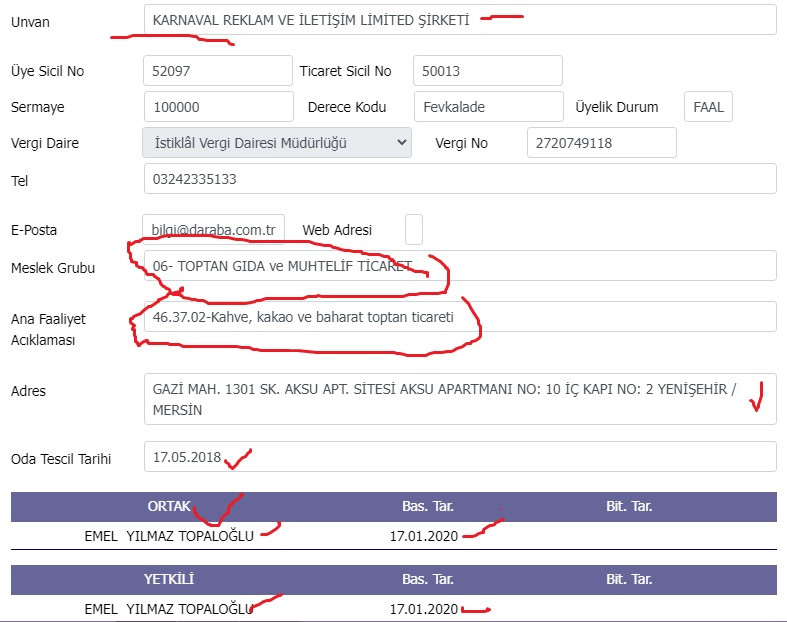787x622 pixels.
Task: Click the Vergi No label
Action: tap(462, 143)
